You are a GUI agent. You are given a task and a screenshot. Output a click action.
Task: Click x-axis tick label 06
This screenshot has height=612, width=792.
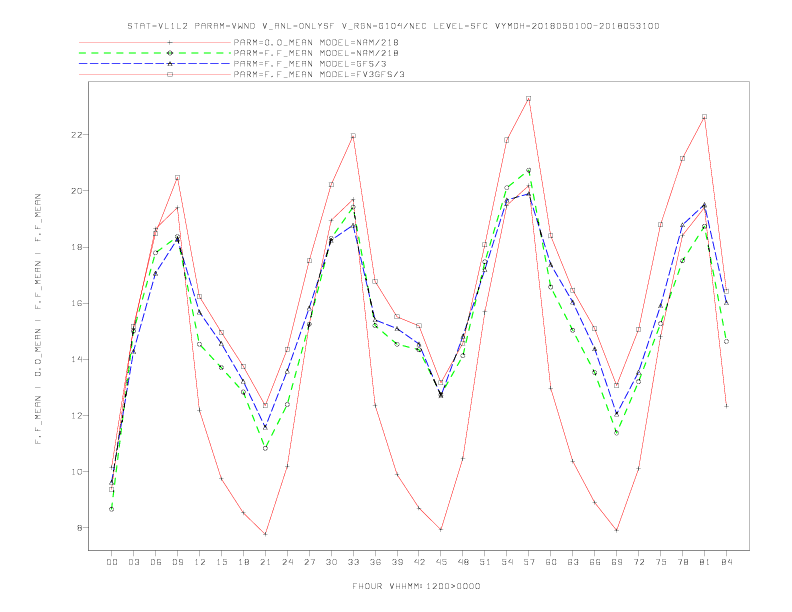pyautogui.click(x=156, y=562)
